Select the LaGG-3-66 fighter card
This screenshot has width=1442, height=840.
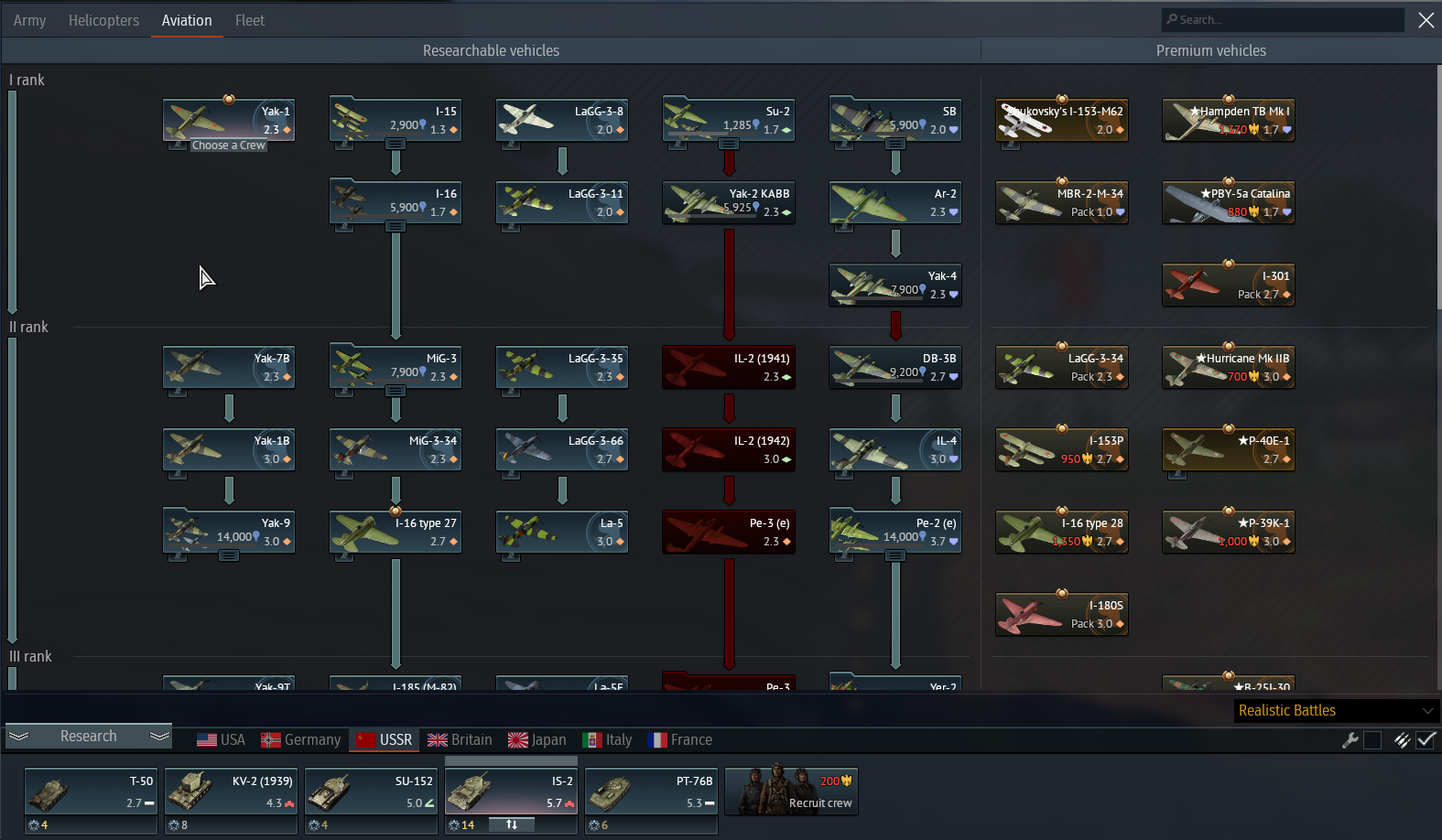point(562,449)
